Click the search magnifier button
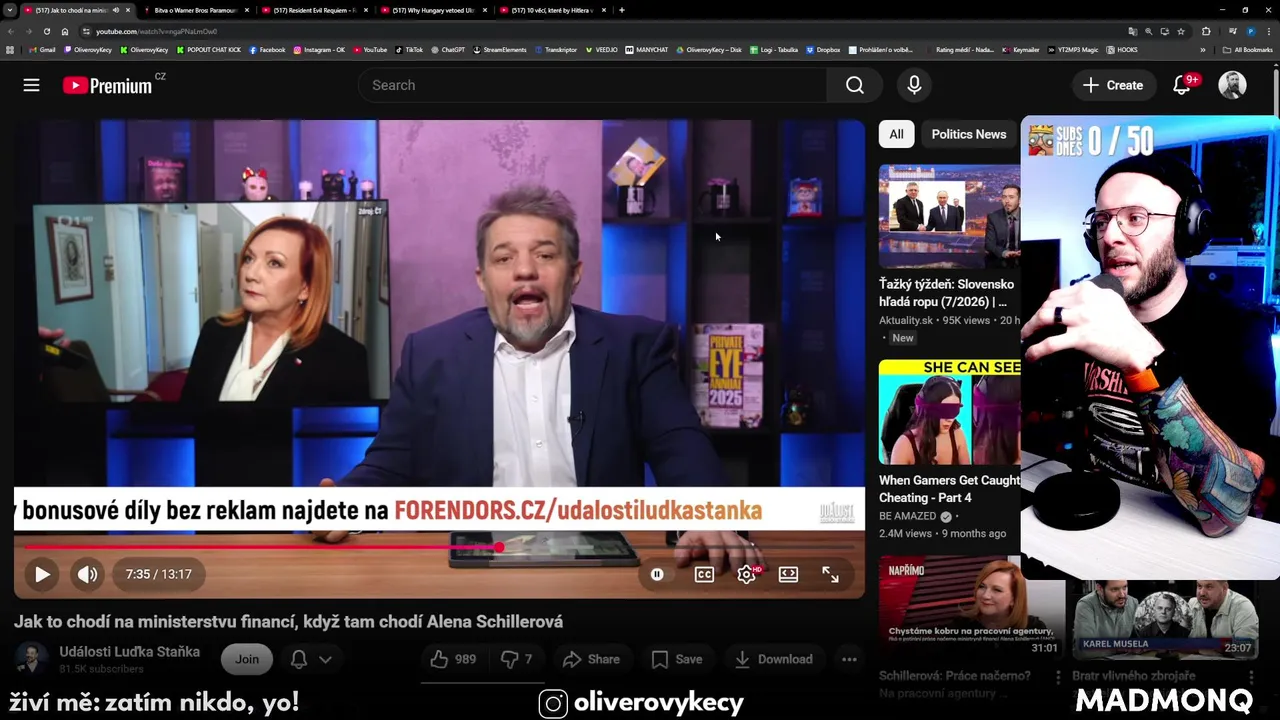 pos(854,85)
